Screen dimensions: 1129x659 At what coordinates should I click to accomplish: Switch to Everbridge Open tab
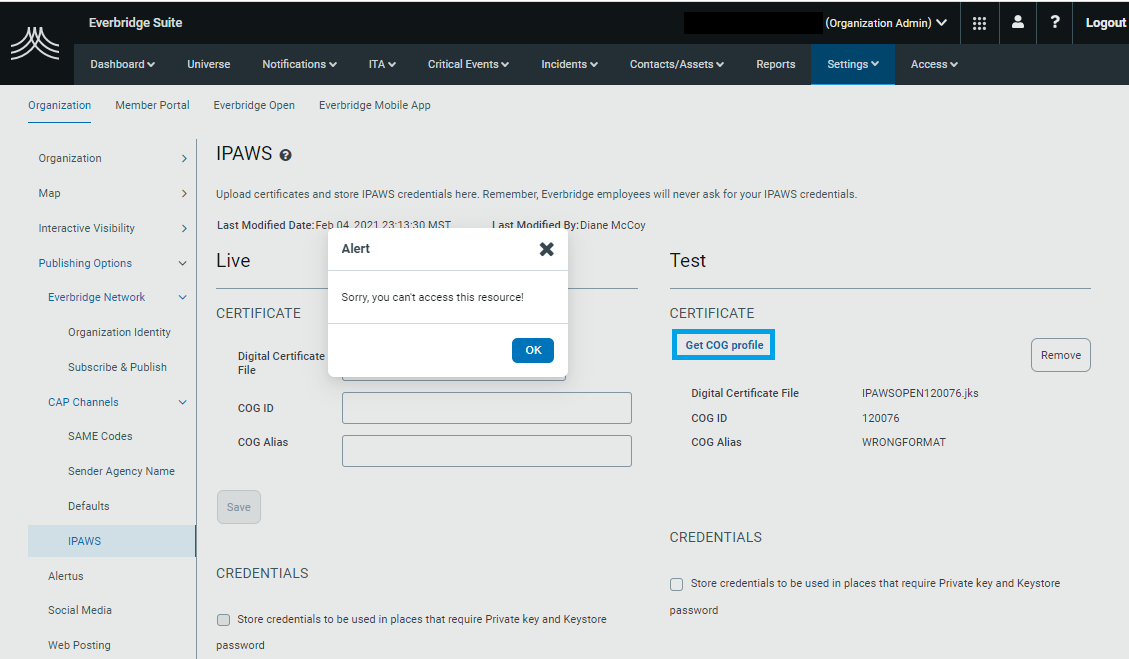254,105
